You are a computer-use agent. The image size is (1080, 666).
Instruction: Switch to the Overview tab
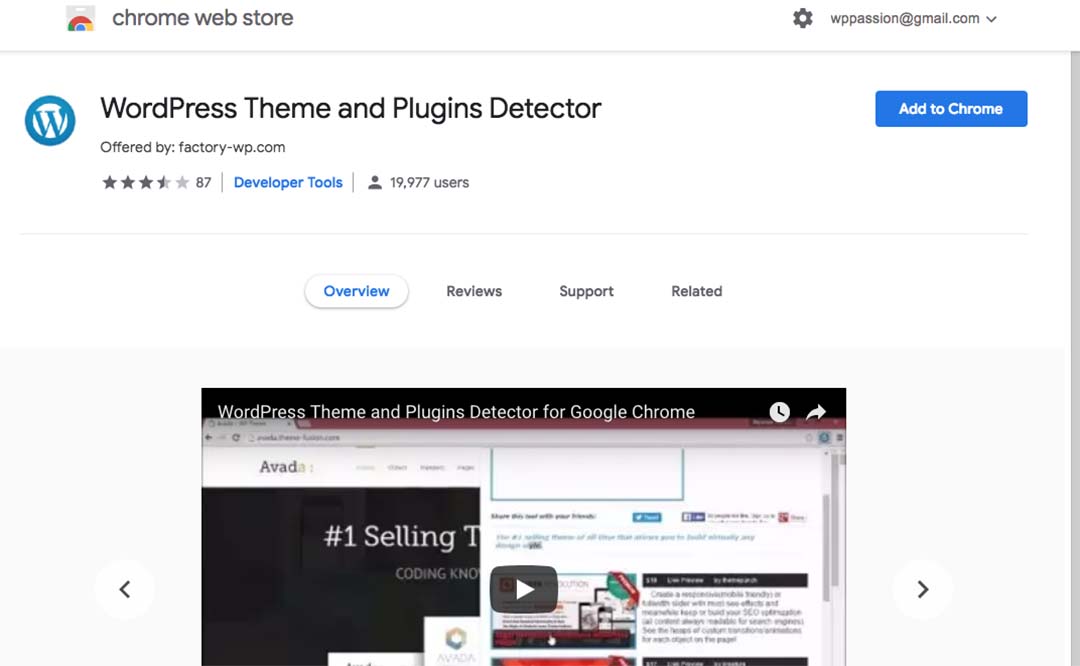(356, 291)
